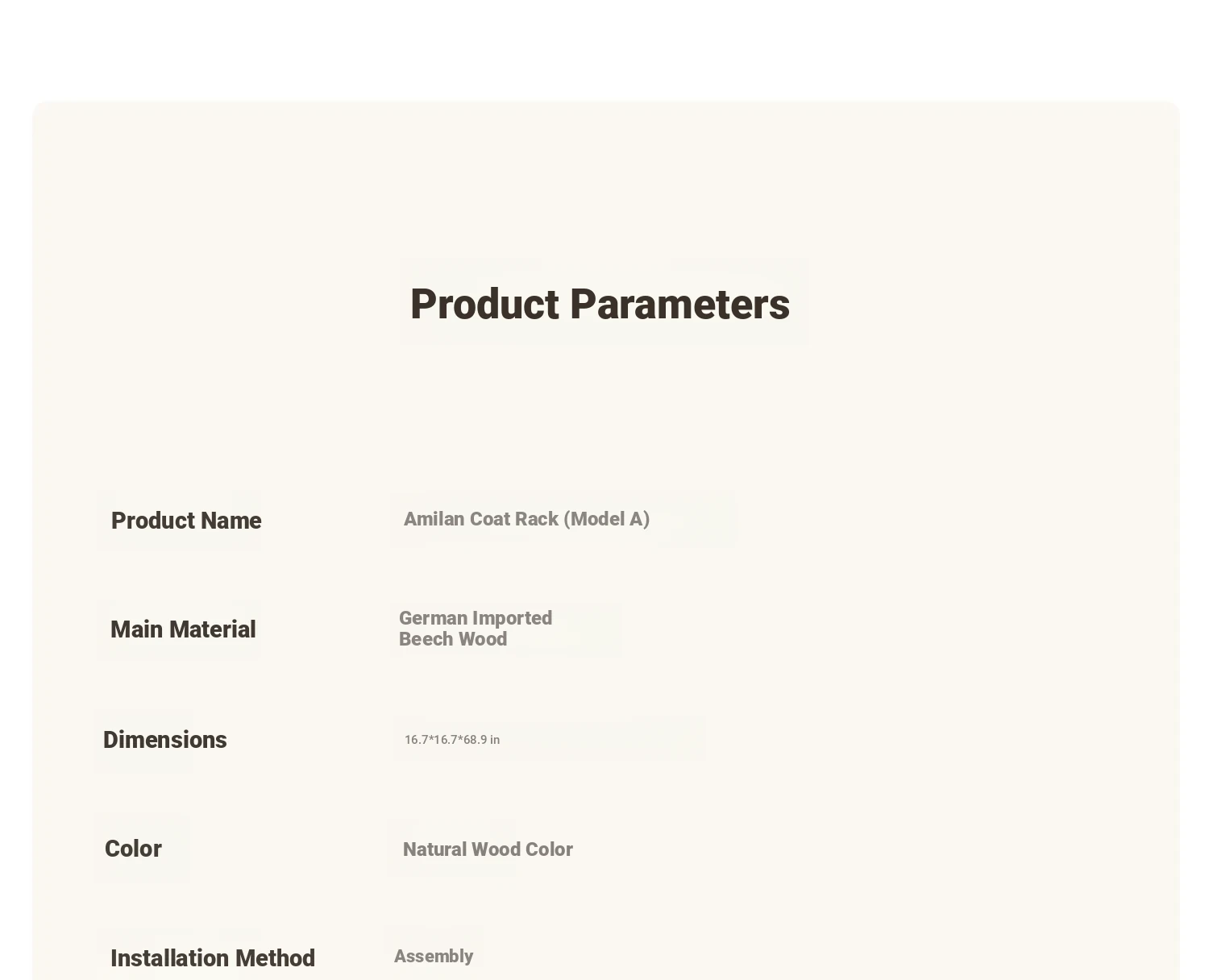Click the "Natural Wood Color" value
The height and width of the screenshot is (980, 1209).
click(488, 849)
